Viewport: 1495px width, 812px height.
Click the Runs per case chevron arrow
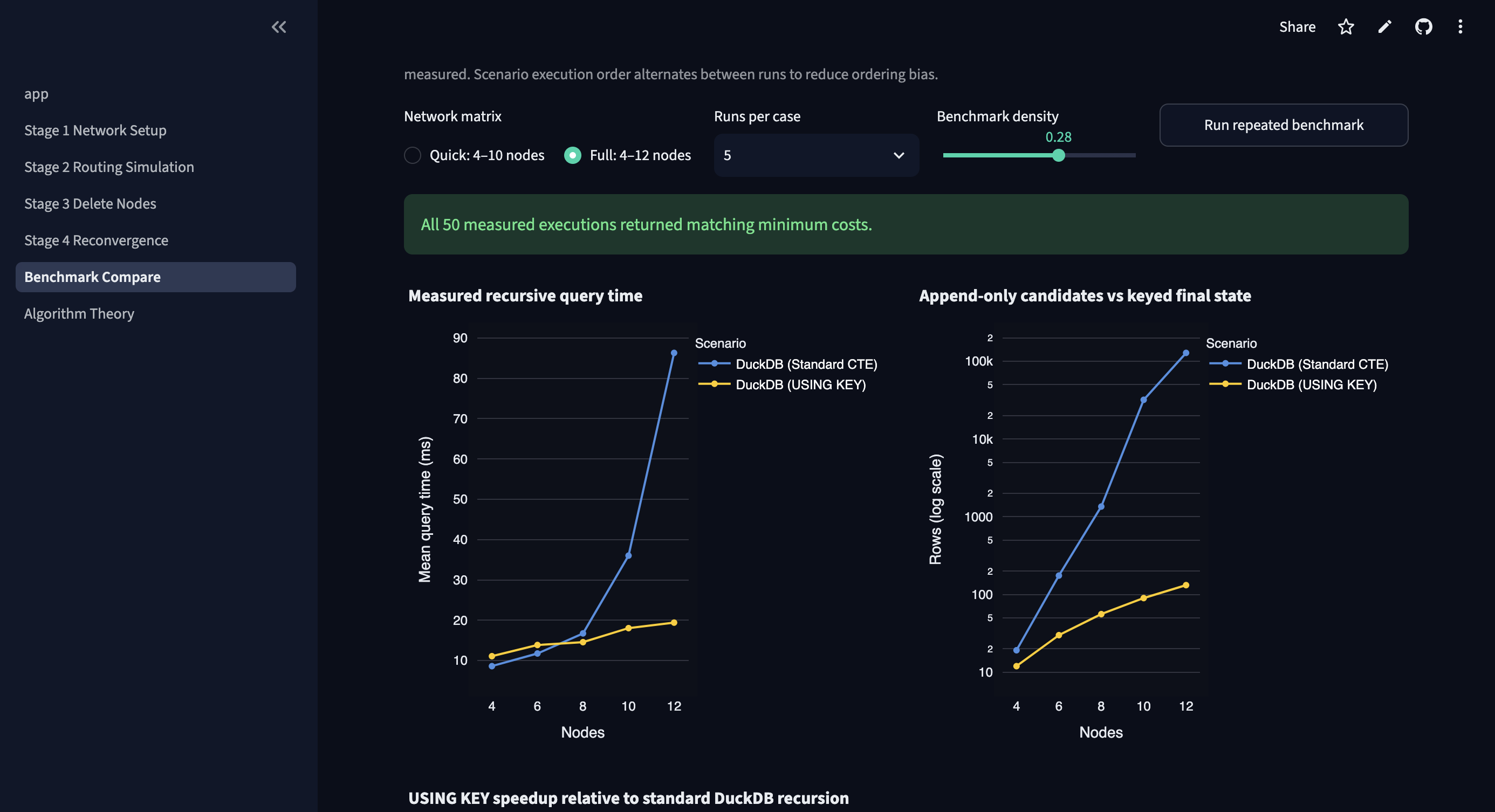[899, 155]
